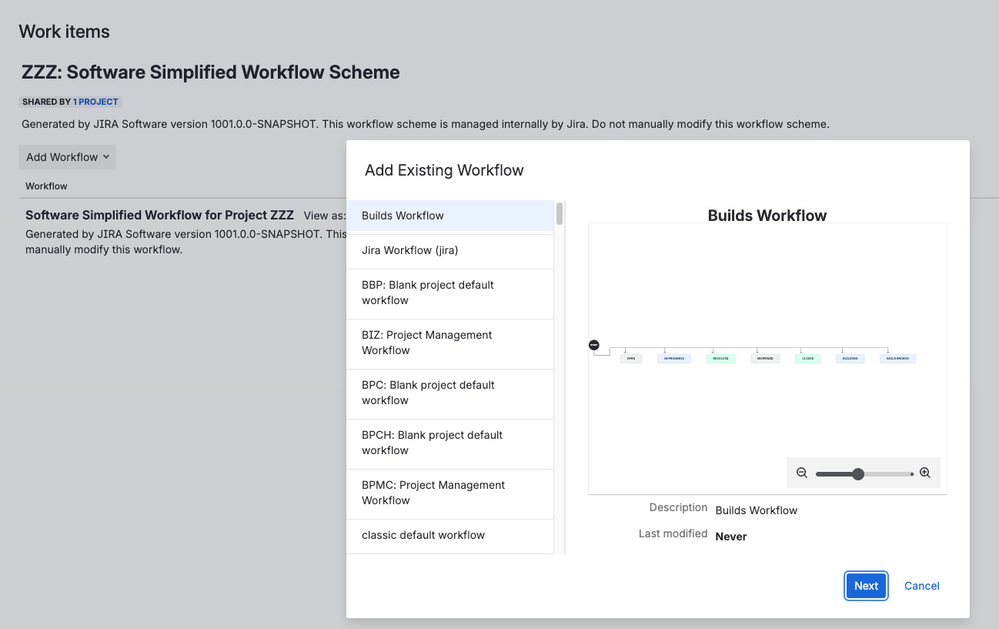Click the workflow diagram start node

point(594,345)
